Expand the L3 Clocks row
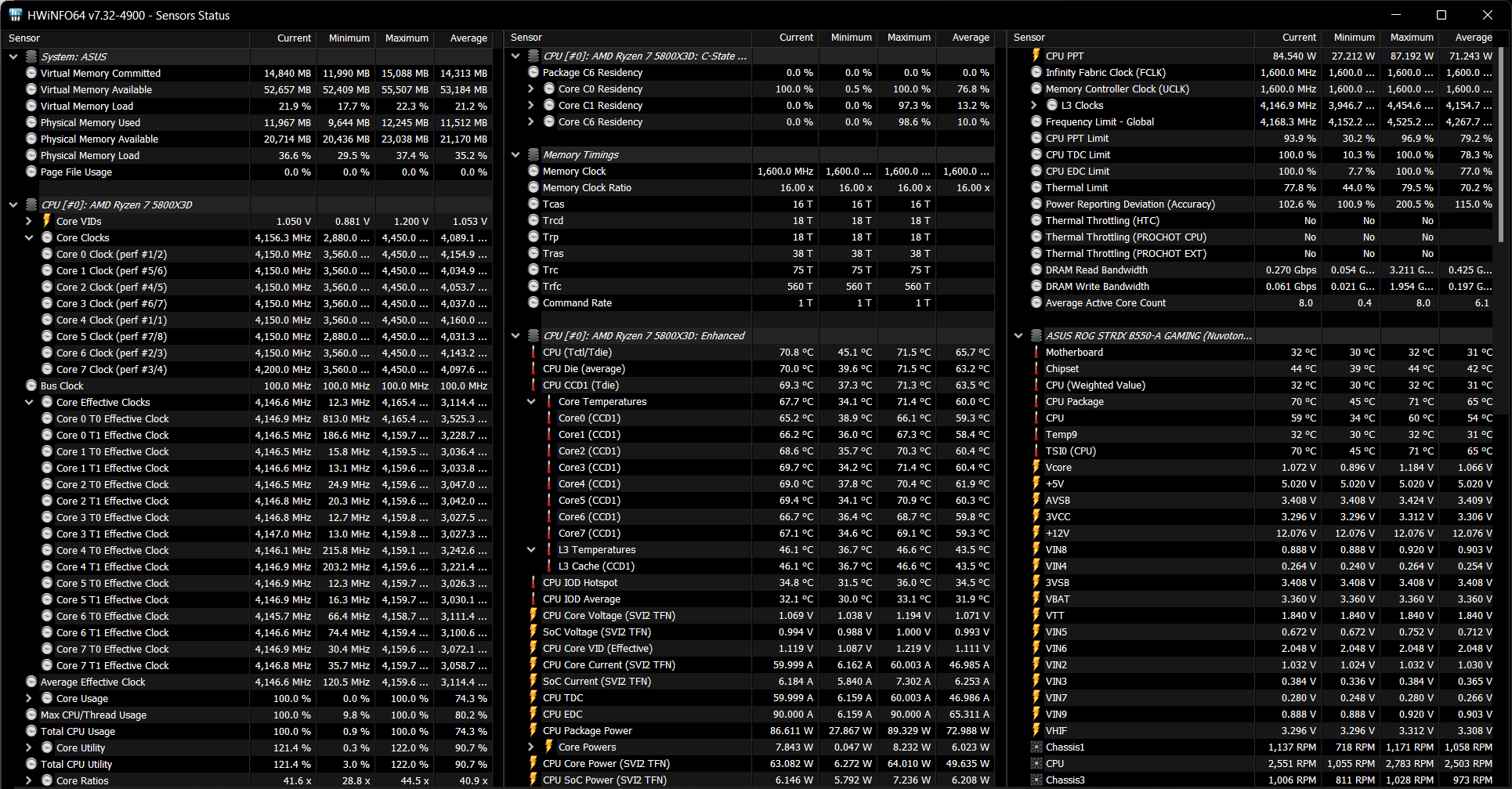 point(1034,105)
